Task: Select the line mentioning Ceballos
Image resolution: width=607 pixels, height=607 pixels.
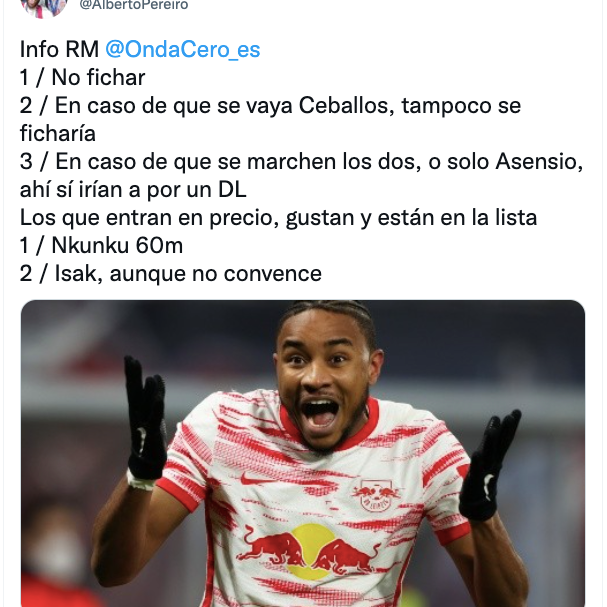Action: [270, 106]
